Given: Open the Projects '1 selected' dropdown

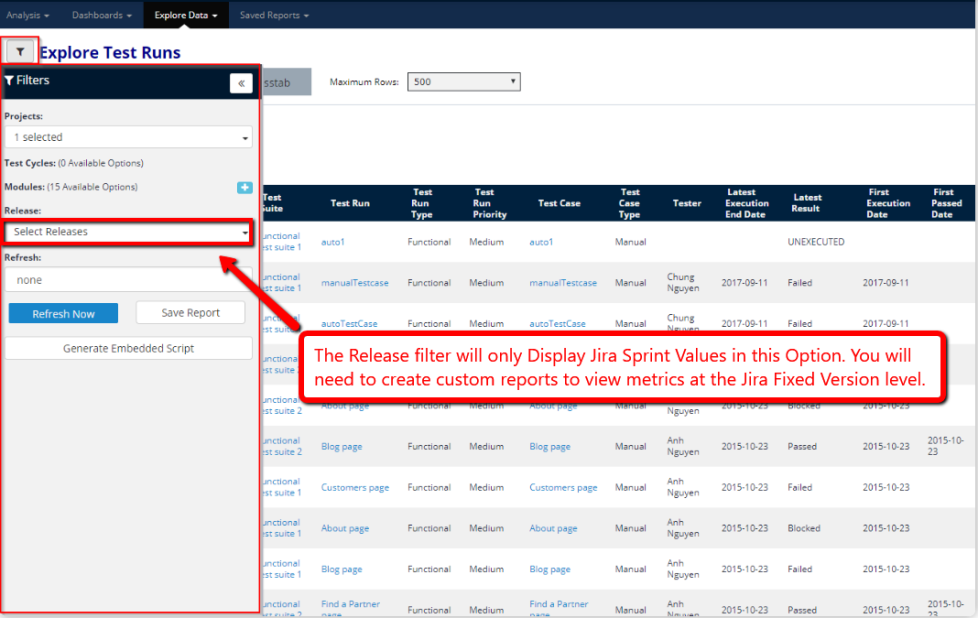Looking at the screenshot, I should point(128,137).
